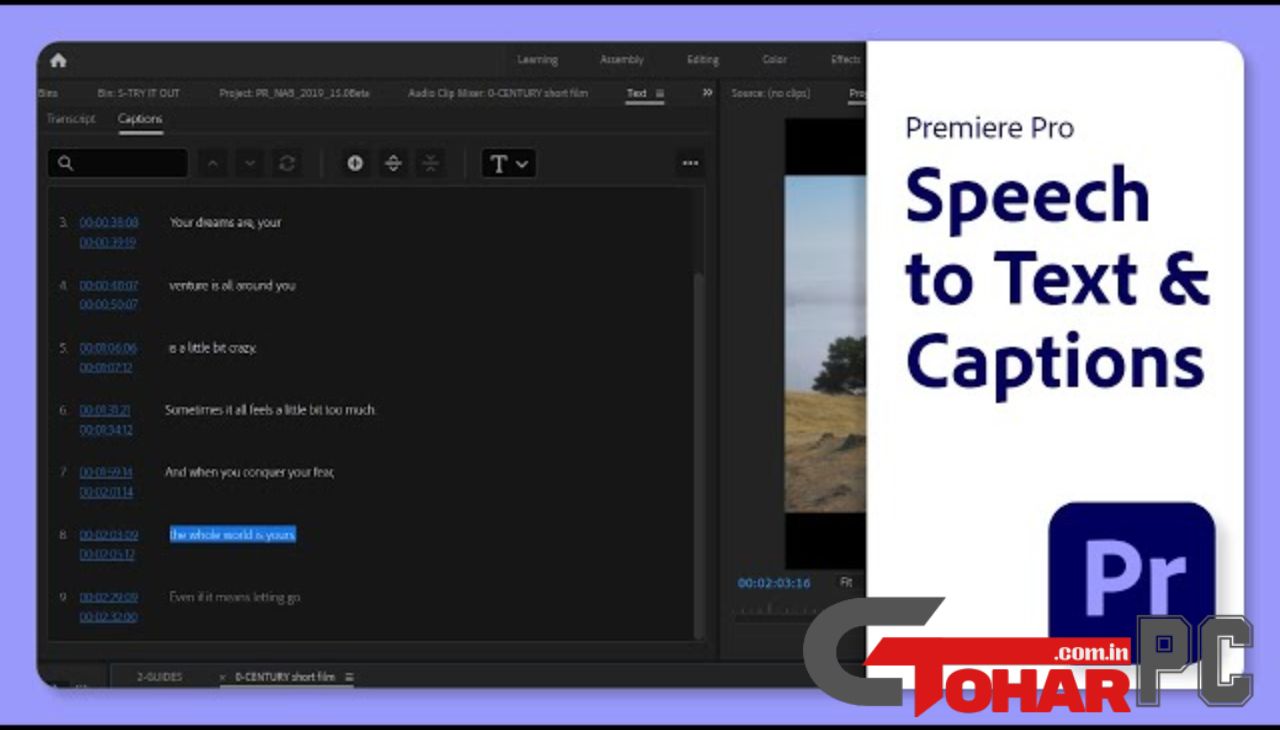
Task: Open the Text panel hamburger menu
Action: 660,93
